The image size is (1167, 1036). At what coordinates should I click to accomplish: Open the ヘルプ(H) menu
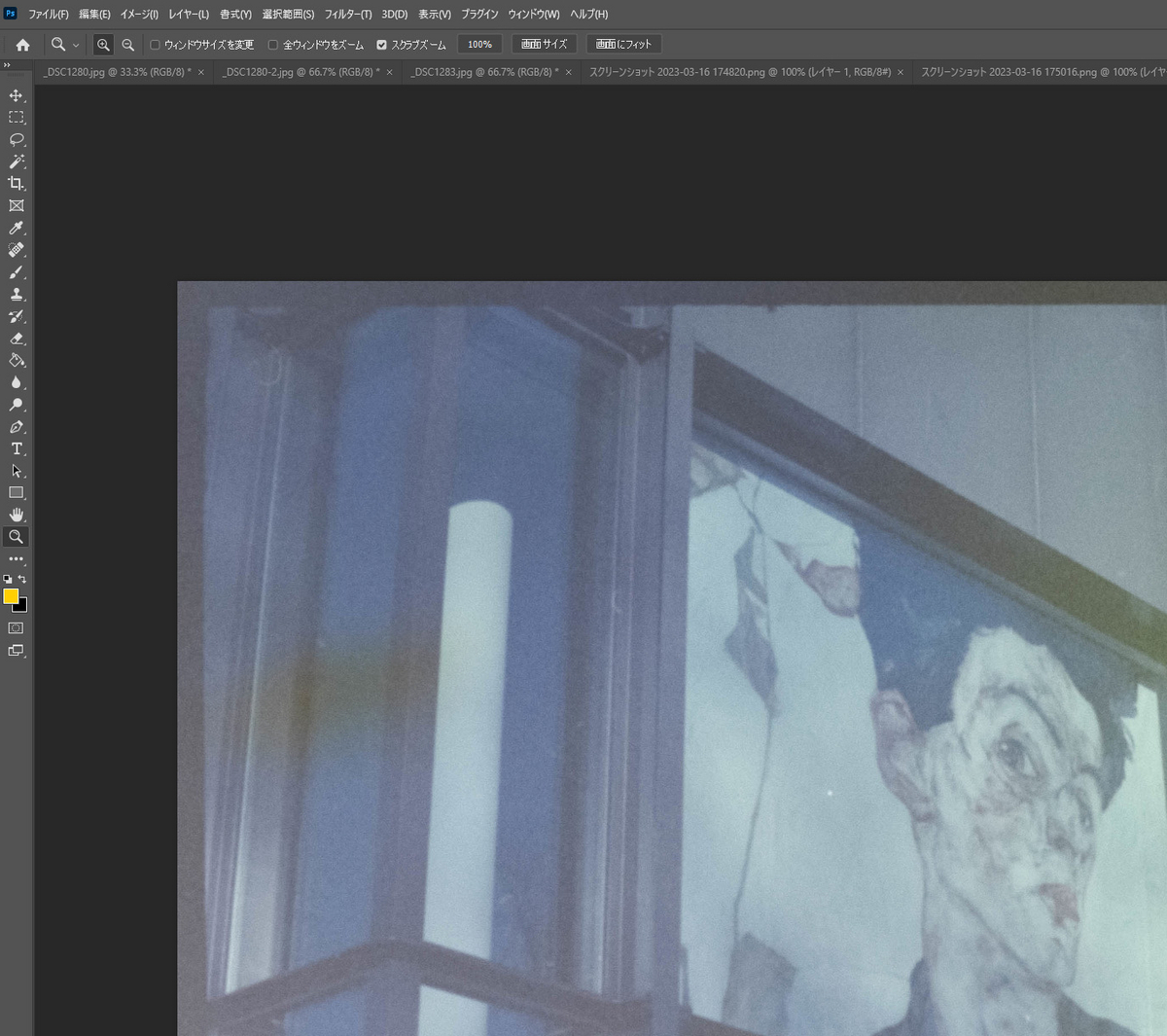(x=589, y=15)
